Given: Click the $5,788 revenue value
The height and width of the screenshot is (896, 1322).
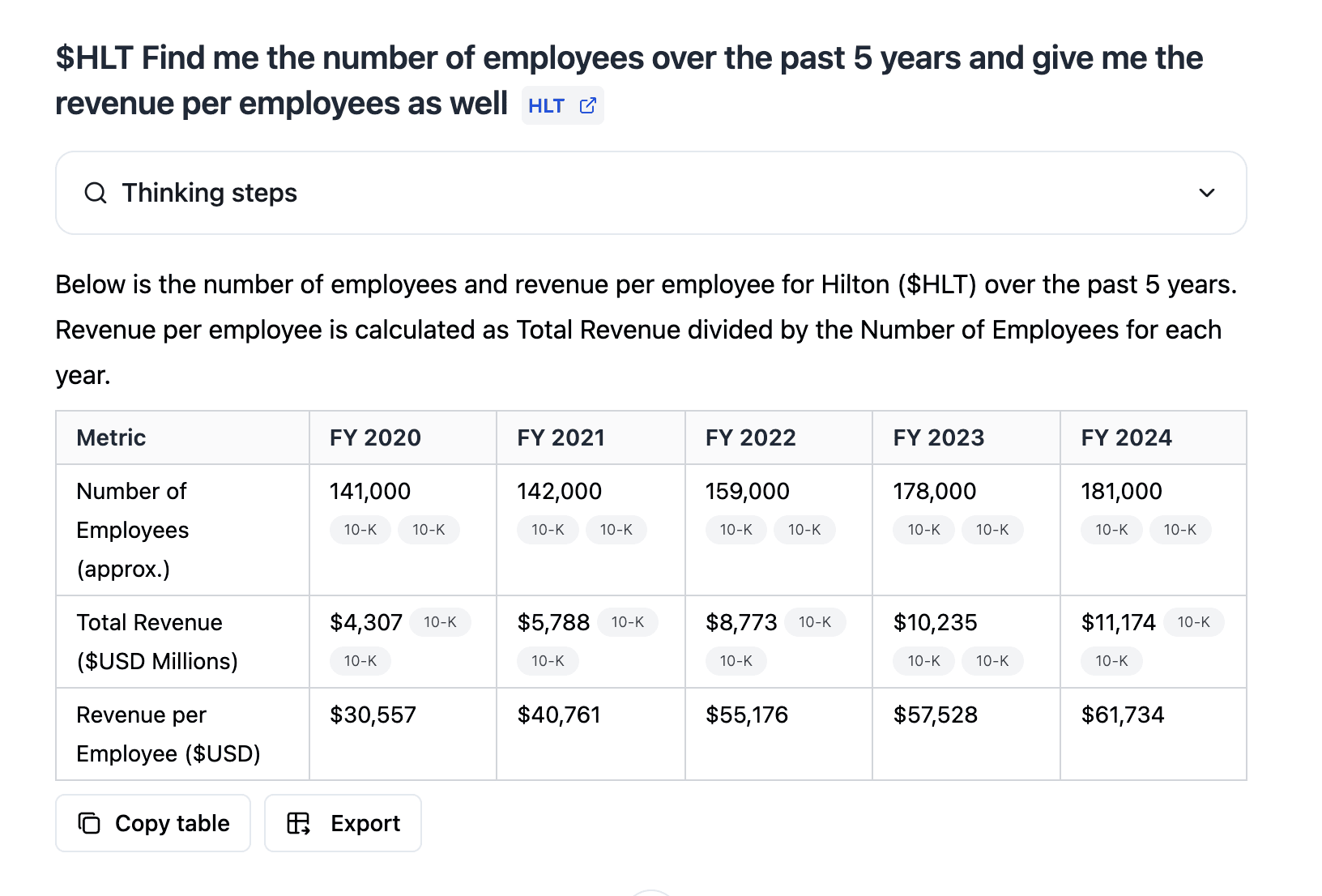Looking at the screenshot, I should (554, 622).
